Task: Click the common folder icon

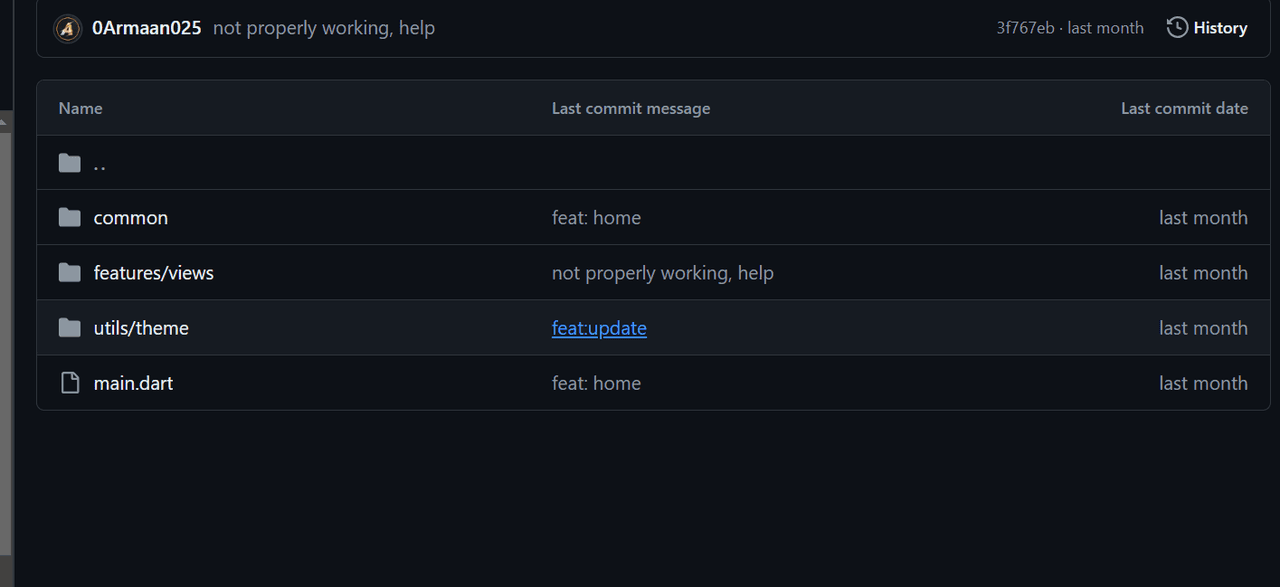Action: [x=69, y=218]
